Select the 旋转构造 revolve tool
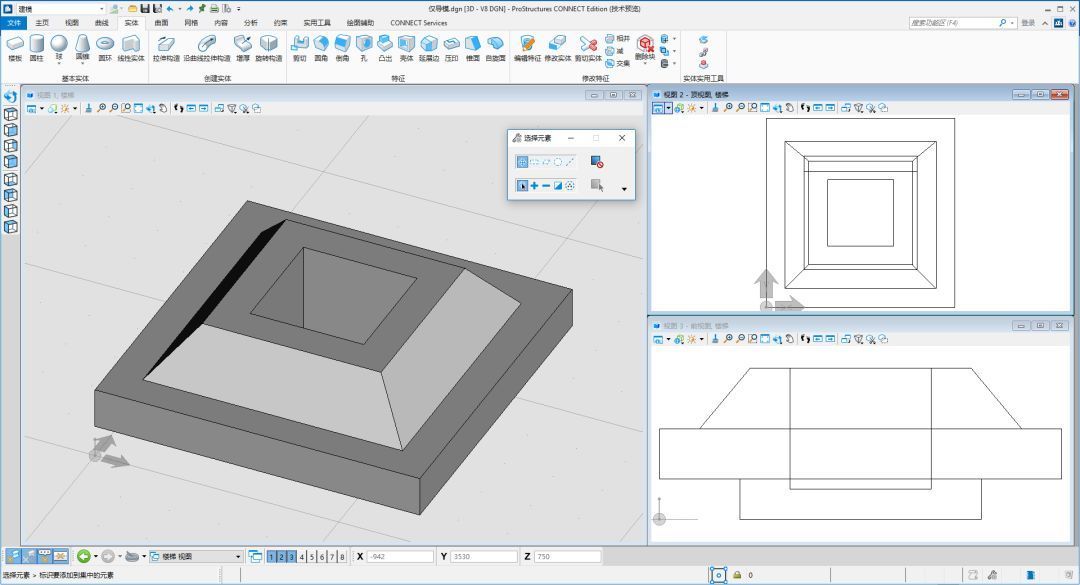The height and width of the screenshot is (585, 1080). click(269, 48)
